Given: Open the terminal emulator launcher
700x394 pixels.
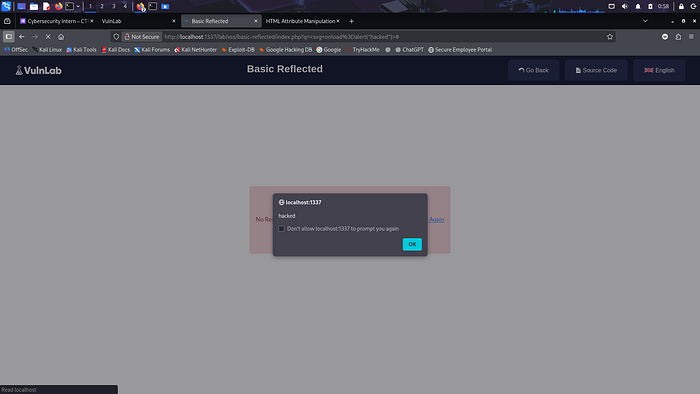Looking at the screenshot, I should (x=70, y=6).
